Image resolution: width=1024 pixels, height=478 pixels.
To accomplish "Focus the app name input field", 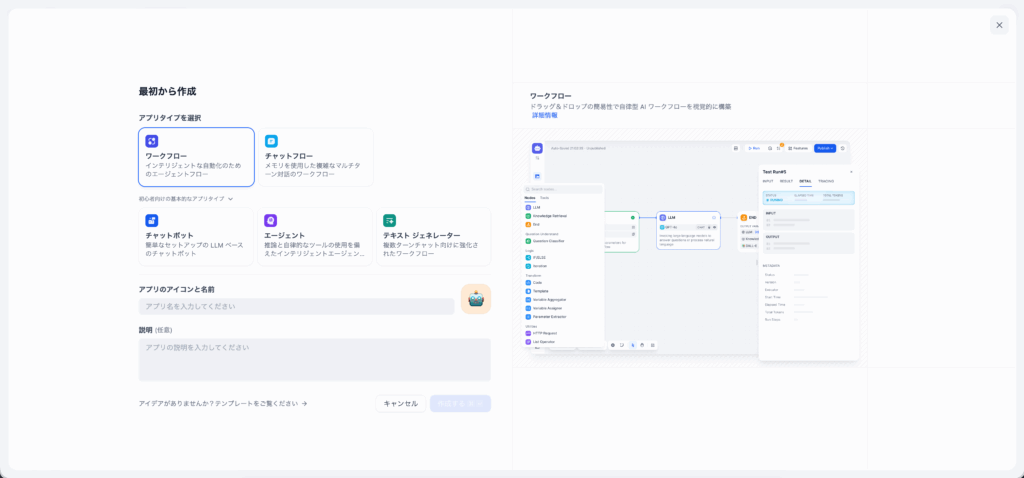I will point(296,306).
